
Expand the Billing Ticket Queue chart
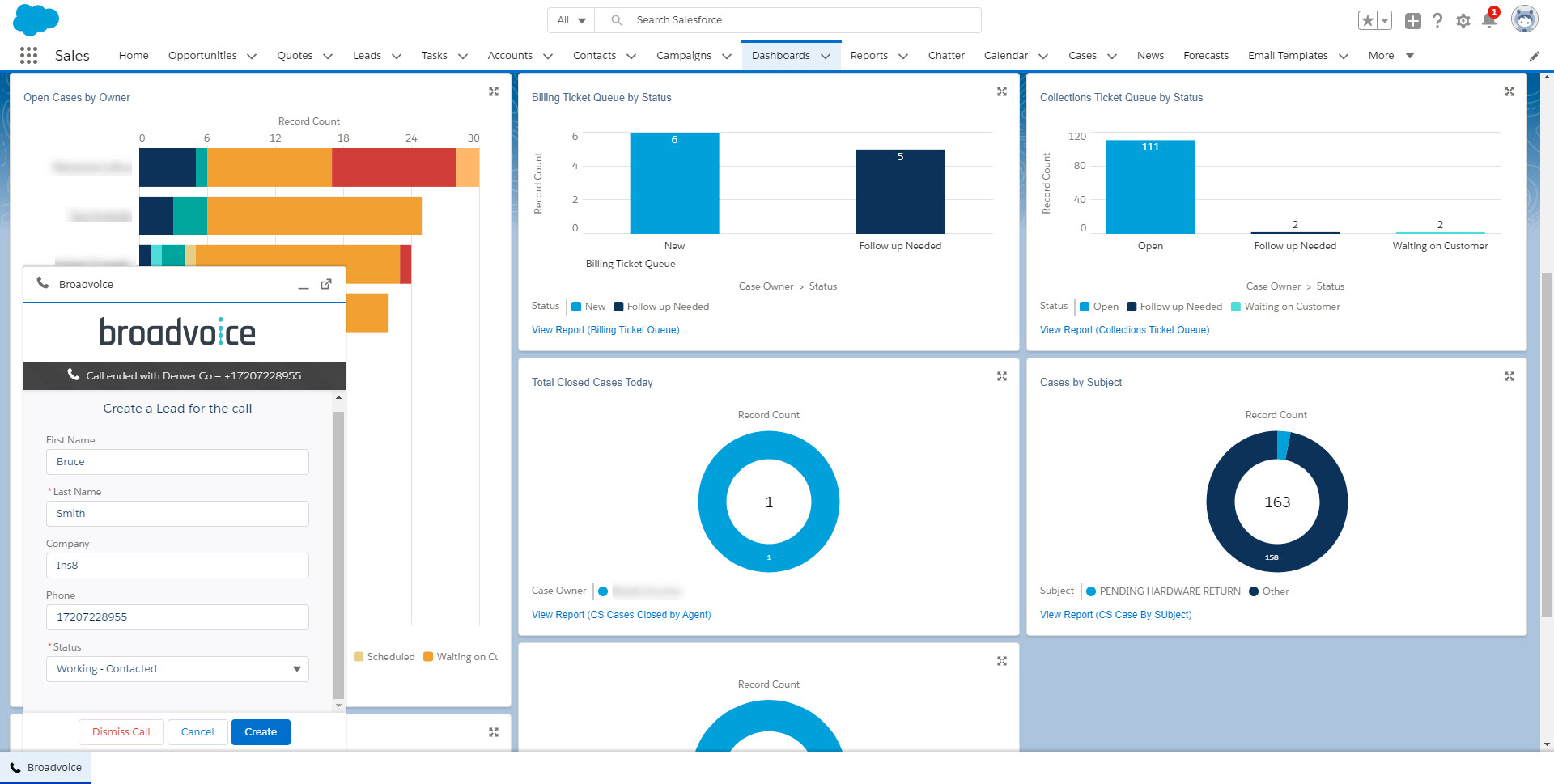[1001, 92]
